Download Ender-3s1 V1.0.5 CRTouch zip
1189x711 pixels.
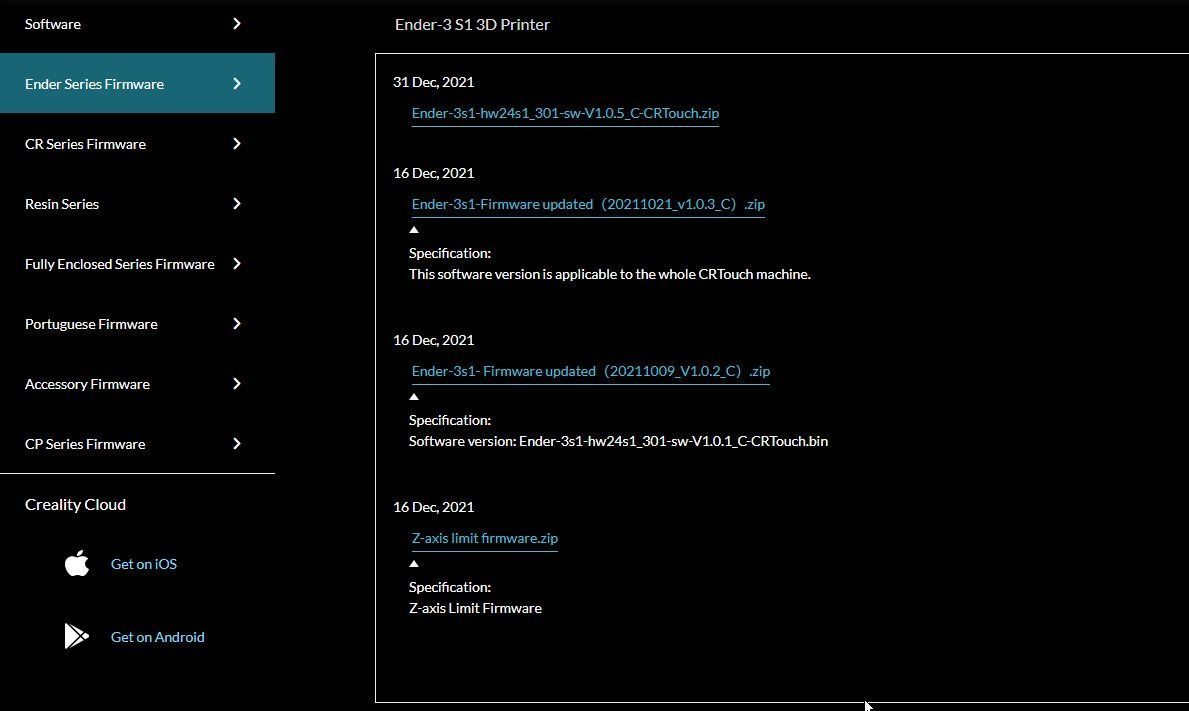click(565, 113)
